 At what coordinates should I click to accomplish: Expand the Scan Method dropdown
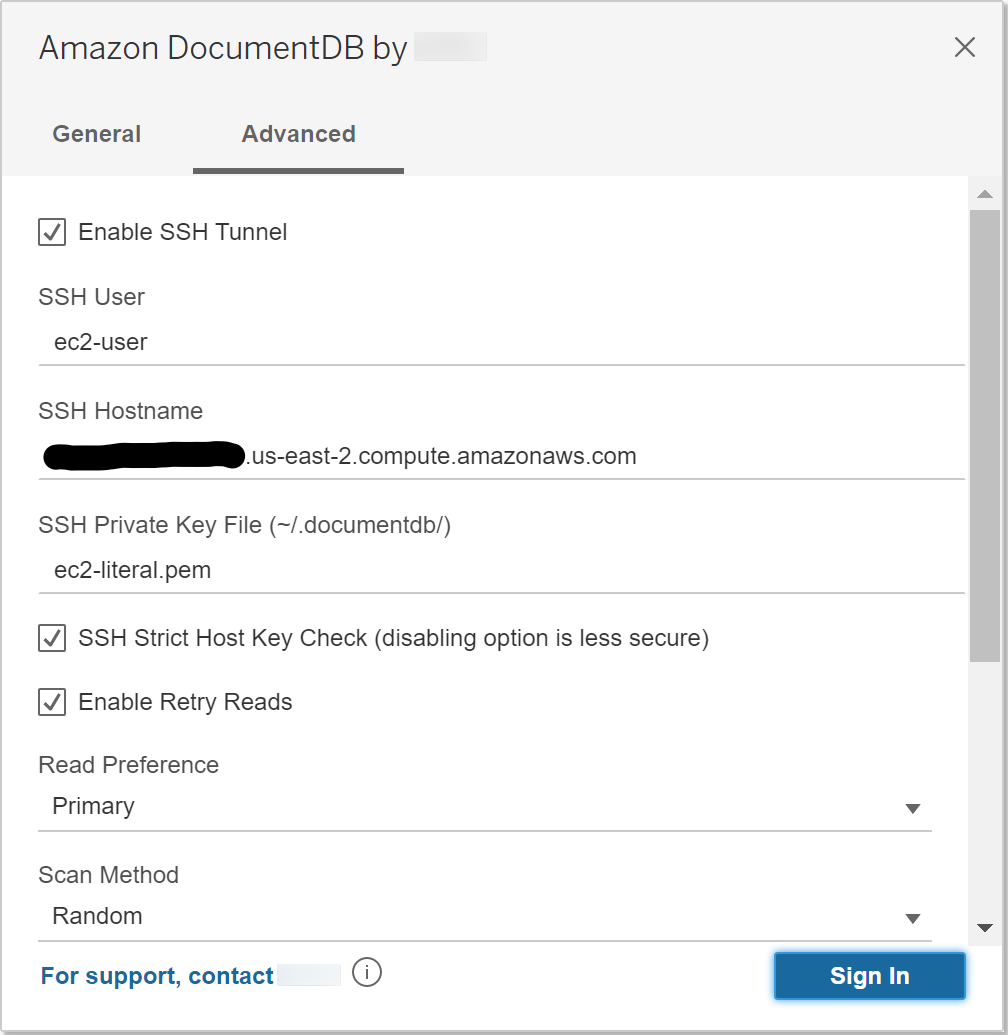(484, 917)
